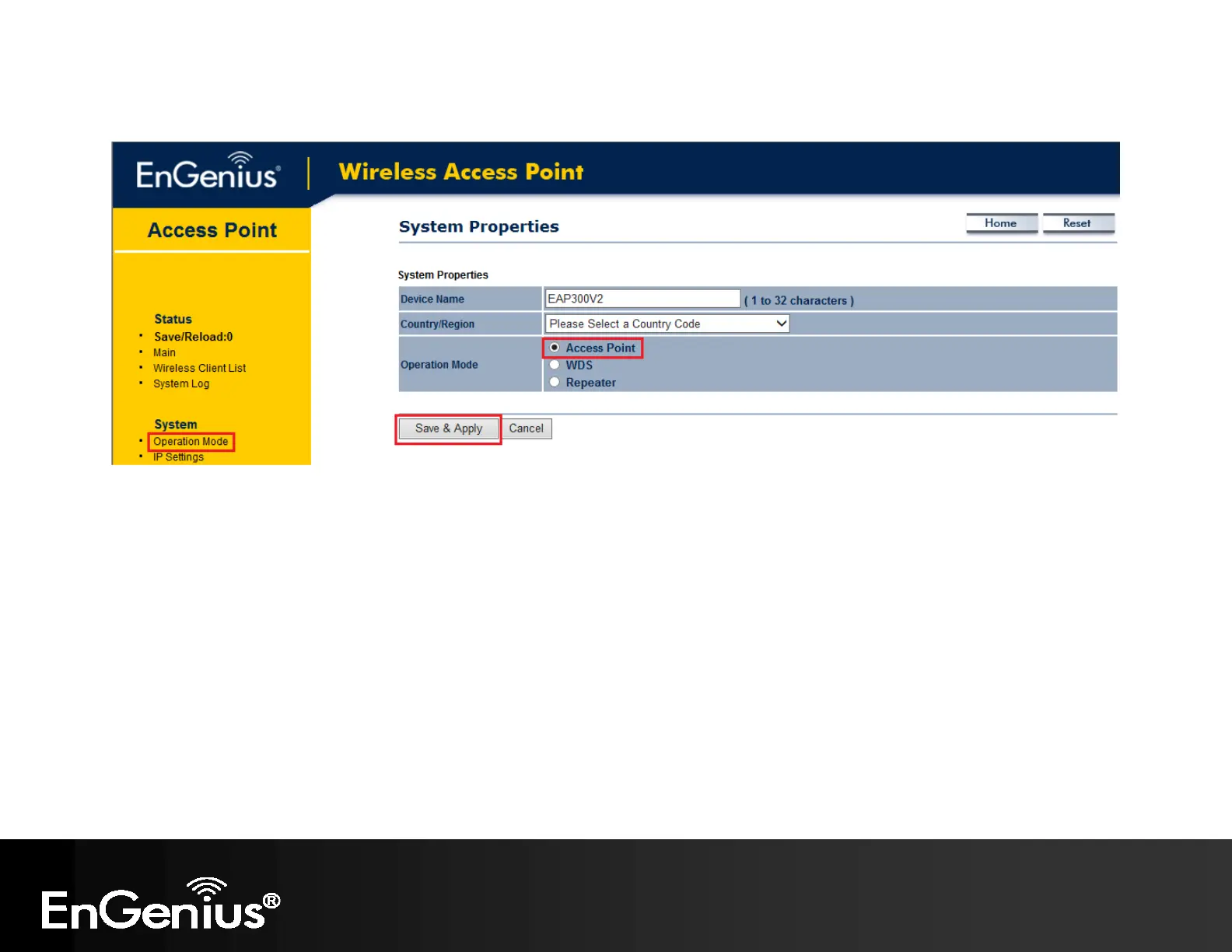
Task: Click the 'Country/Region' row label
Action: tap(437, 324)
